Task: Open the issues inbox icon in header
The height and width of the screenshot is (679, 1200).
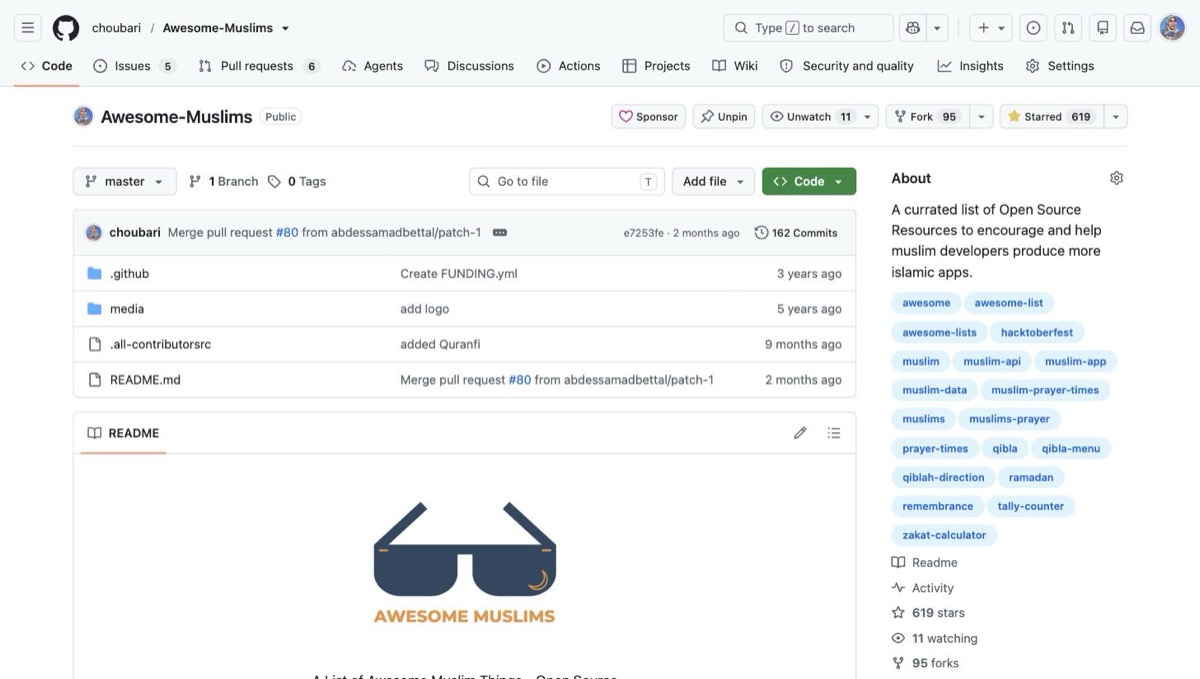Action: click(x=1033, y=28)
